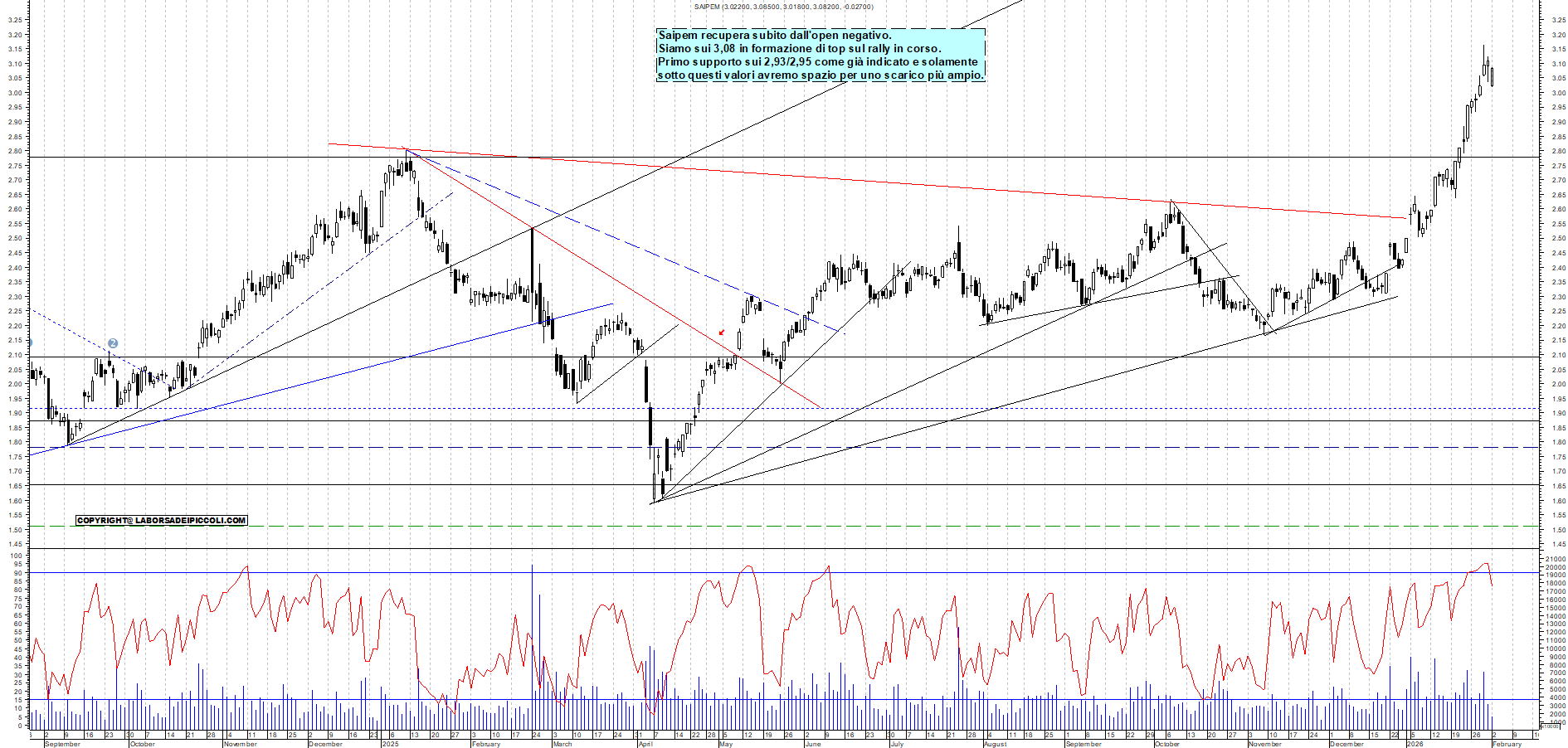Click the circled number 2 marker
Viewport: 1568px width, 748px height.
[113, 343]
